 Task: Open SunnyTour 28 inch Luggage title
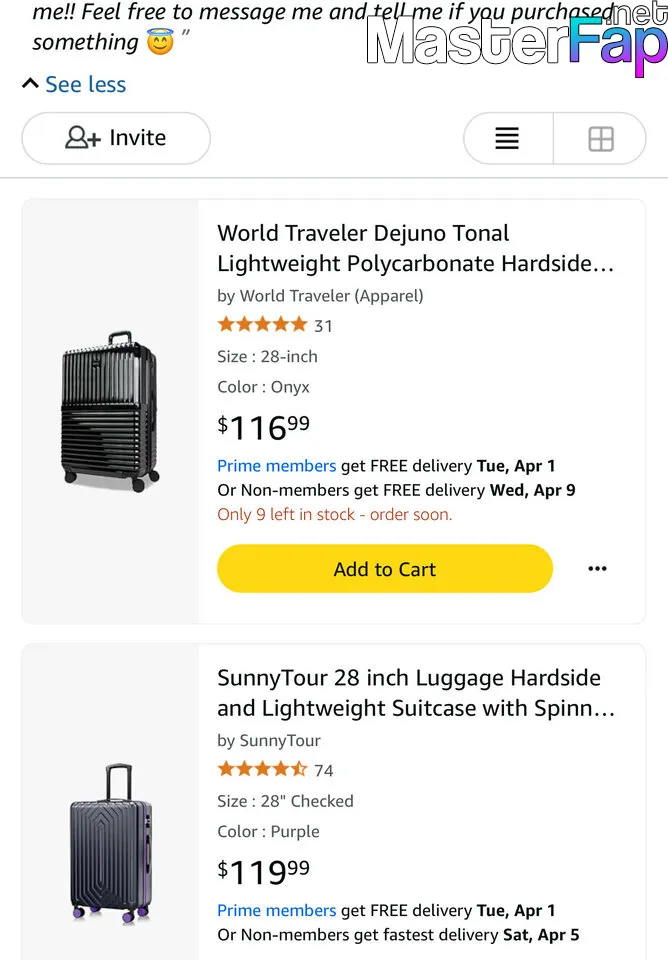pos(415,692)
